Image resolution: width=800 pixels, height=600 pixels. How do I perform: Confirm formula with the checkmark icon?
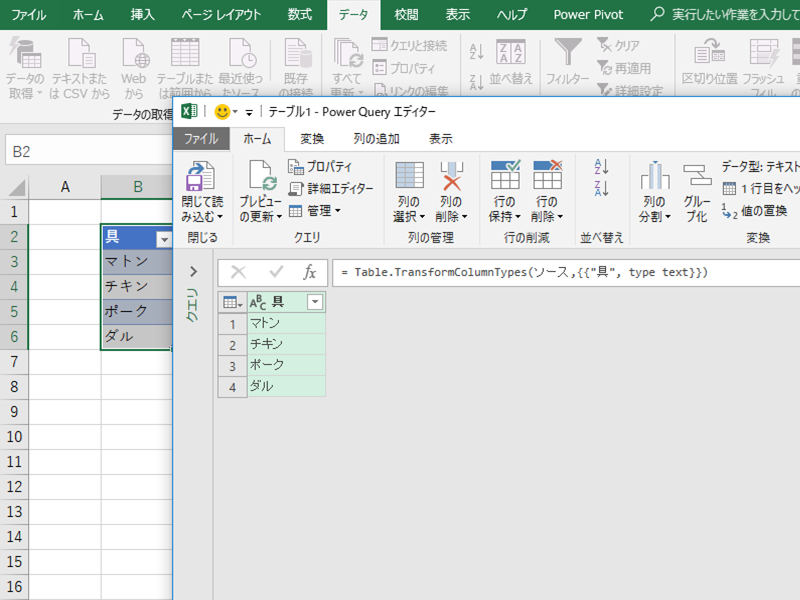(x=276, y=272)
